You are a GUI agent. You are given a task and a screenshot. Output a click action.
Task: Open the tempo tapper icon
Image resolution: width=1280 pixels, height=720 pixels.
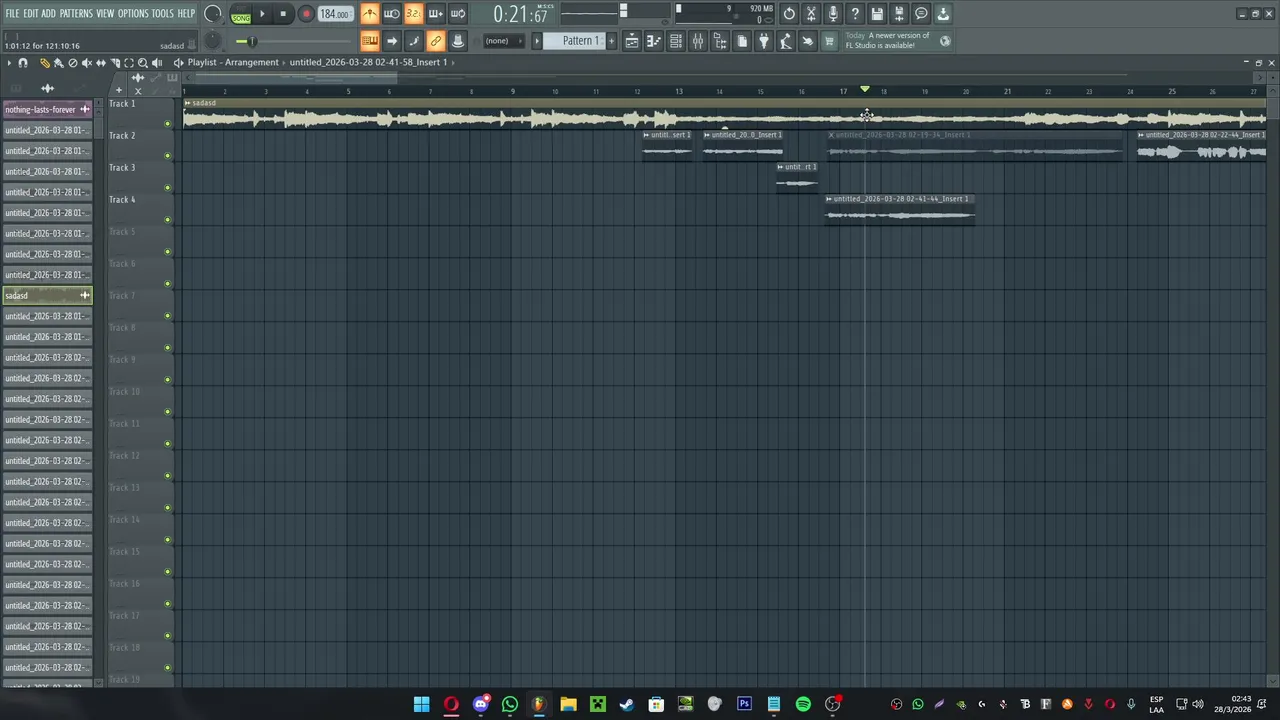785,41
